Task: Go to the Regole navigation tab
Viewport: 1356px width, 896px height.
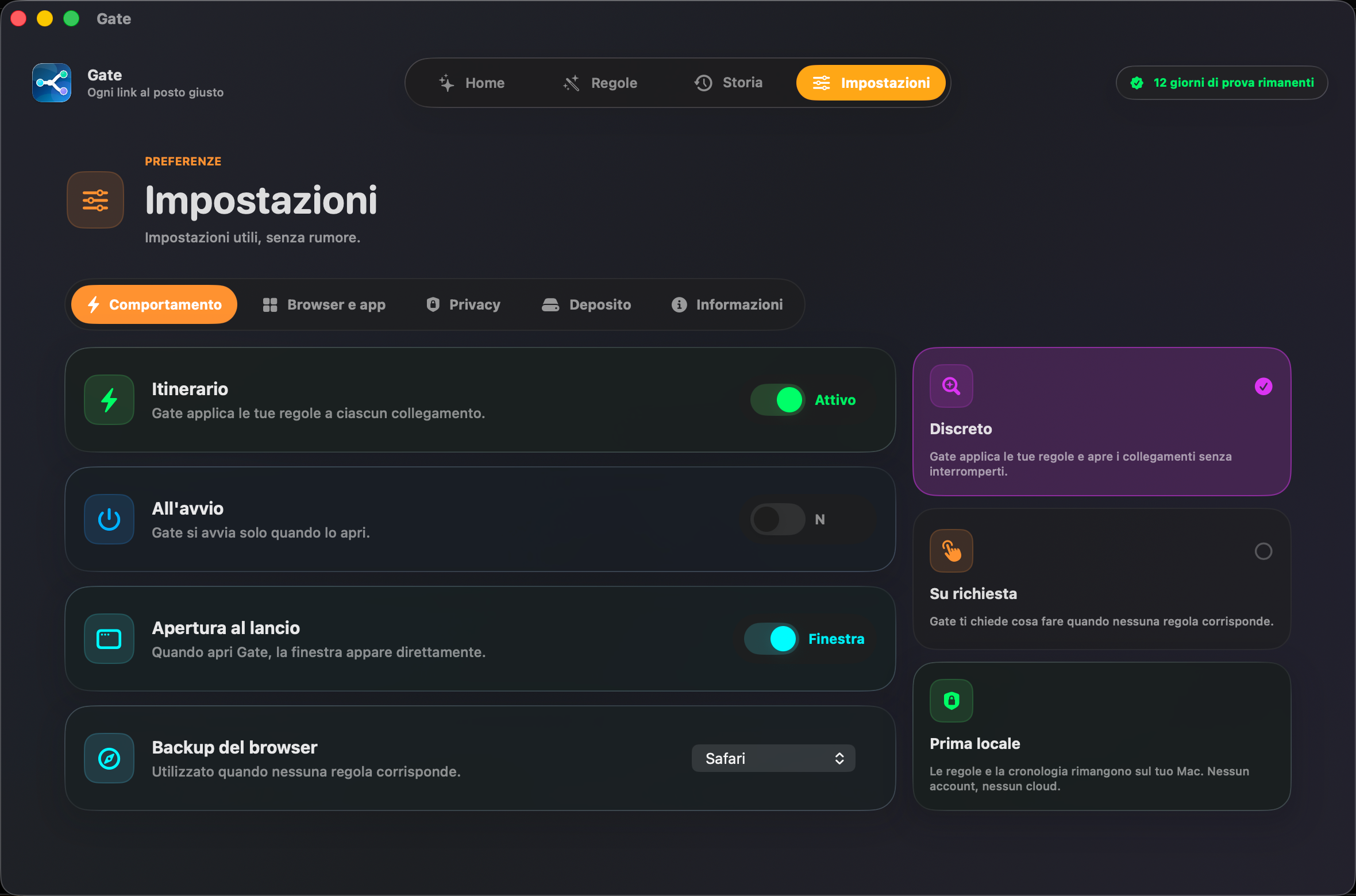Action: click(600, 83)
